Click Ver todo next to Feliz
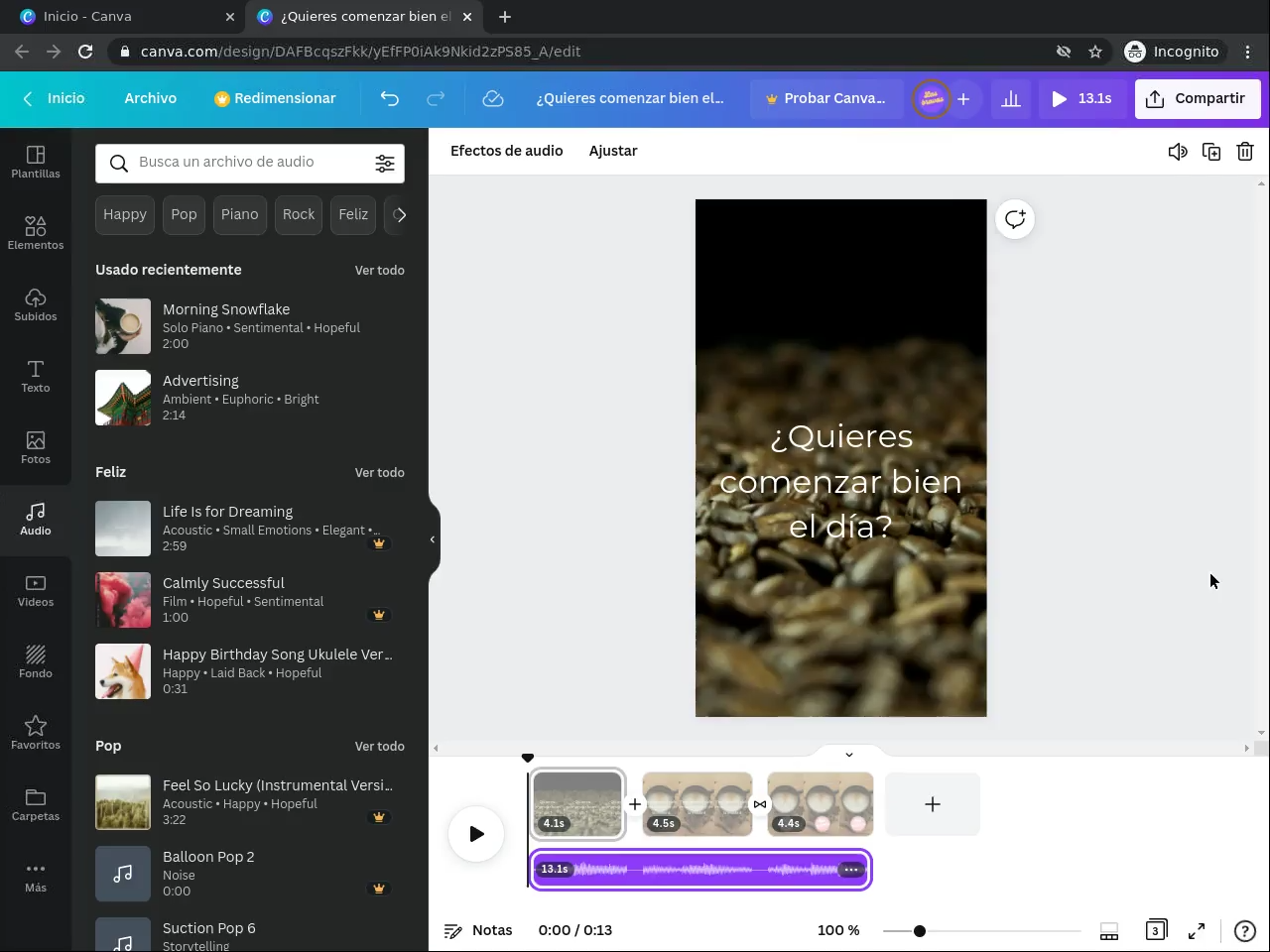1270x952 pixels. (379, 472)
